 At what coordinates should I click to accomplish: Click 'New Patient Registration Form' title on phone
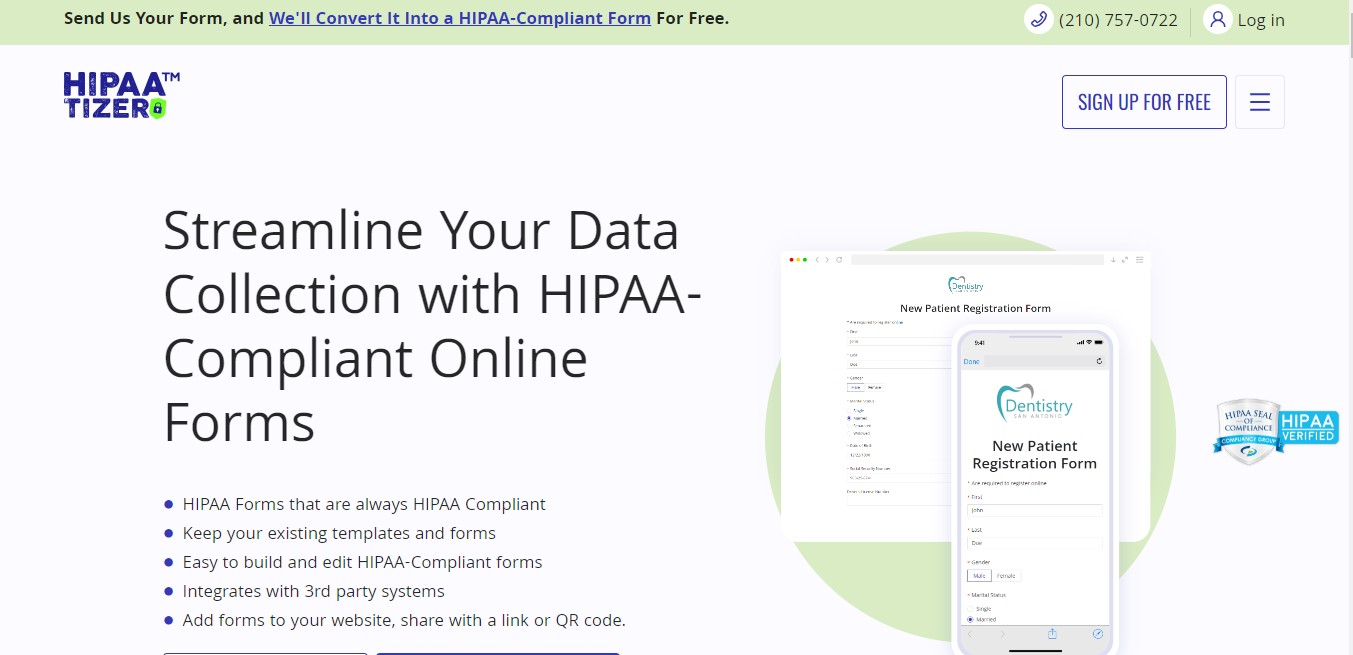pyautogui.click(x=1034, y=455)
